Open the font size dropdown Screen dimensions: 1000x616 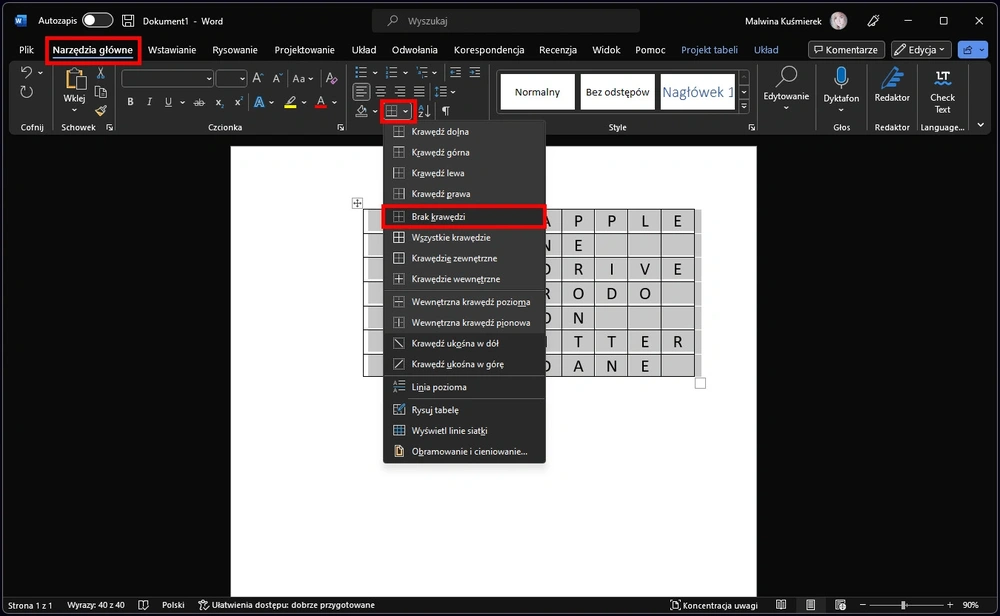point(242,79)
